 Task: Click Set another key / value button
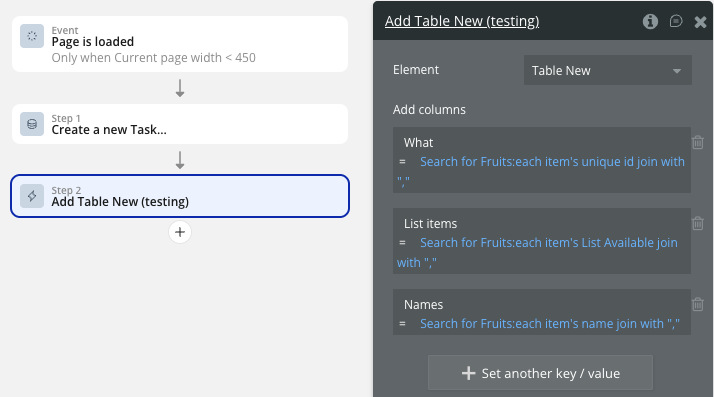point(540,373)
